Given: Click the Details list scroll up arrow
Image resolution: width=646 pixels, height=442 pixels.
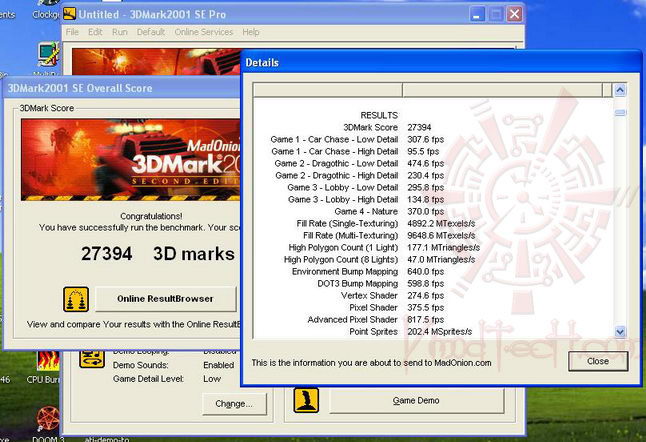Looking at the screenshot, I should (620, 90).
